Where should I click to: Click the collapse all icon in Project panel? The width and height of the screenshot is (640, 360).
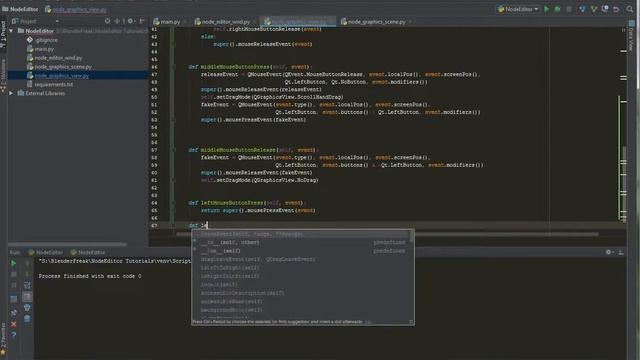pos(118,21)
